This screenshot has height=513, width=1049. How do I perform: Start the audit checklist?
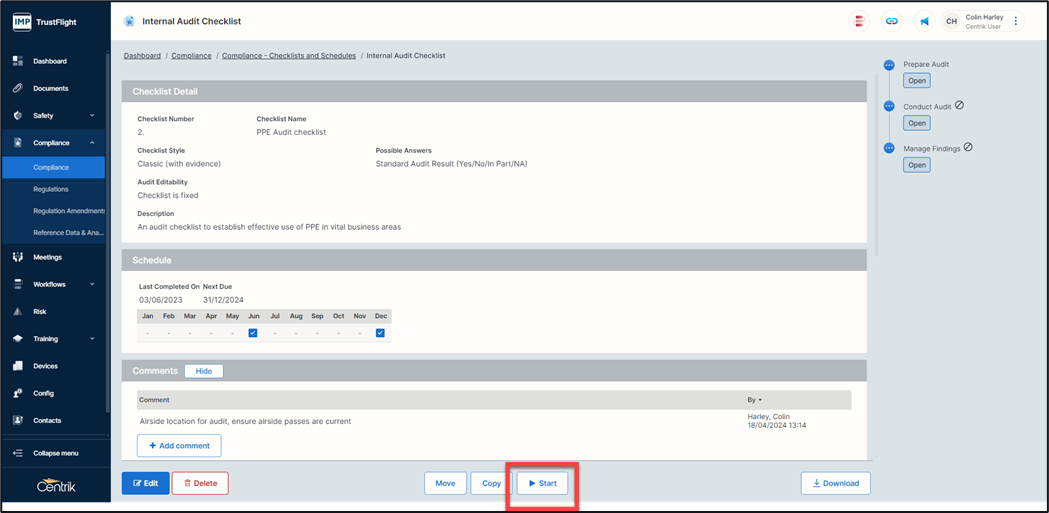(542, 483)
